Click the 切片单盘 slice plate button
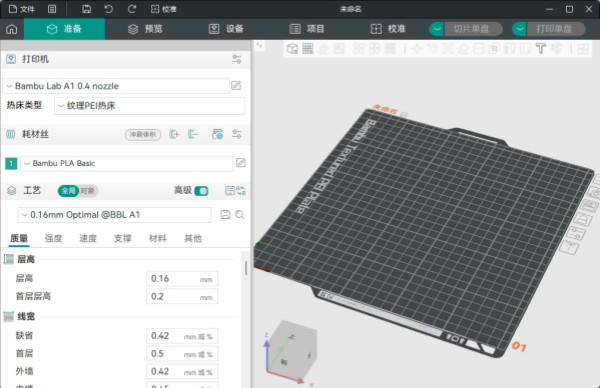The height and width of the screenshot is (388, 600). click(x=473, y=29)
